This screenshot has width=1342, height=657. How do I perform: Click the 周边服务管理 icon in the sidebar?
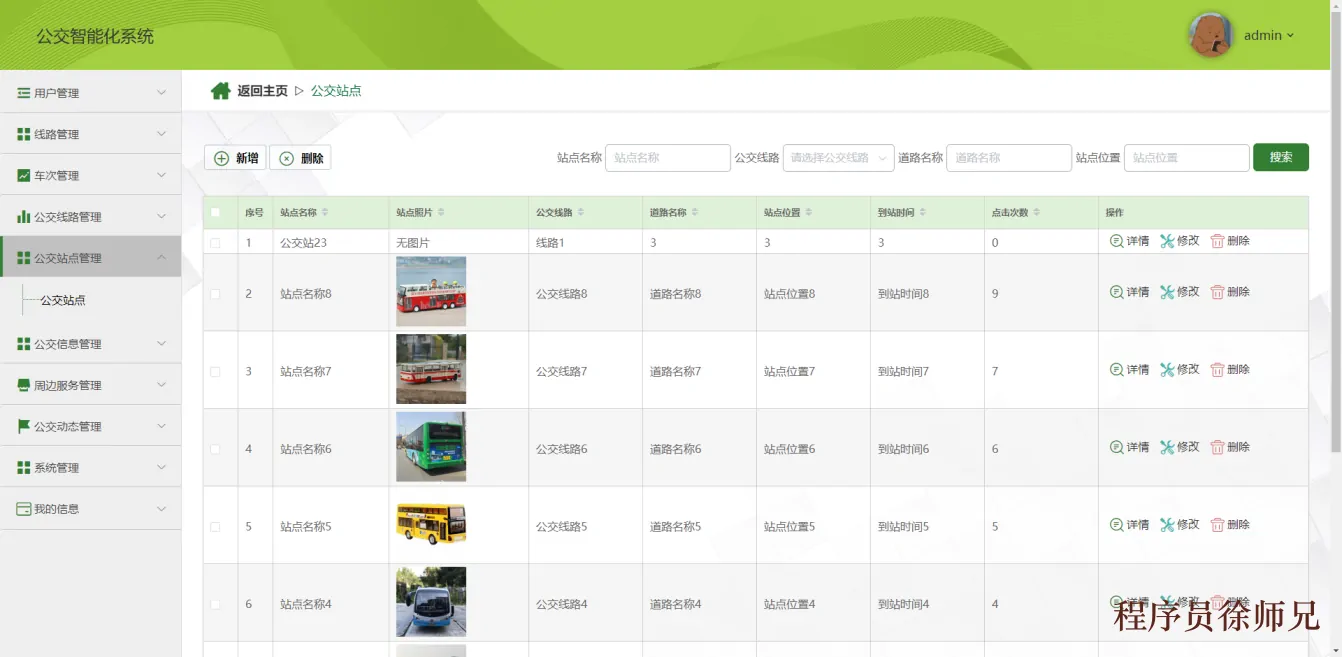[x=24, y=385]
